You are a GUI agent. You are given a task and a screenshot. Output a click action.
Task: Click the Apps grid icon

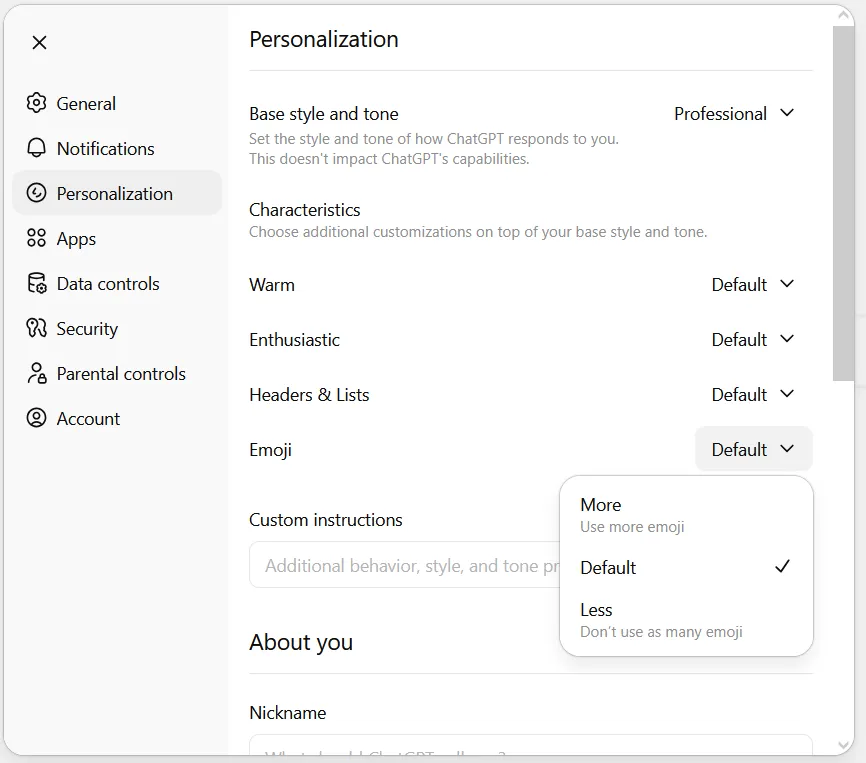[37, 238]
